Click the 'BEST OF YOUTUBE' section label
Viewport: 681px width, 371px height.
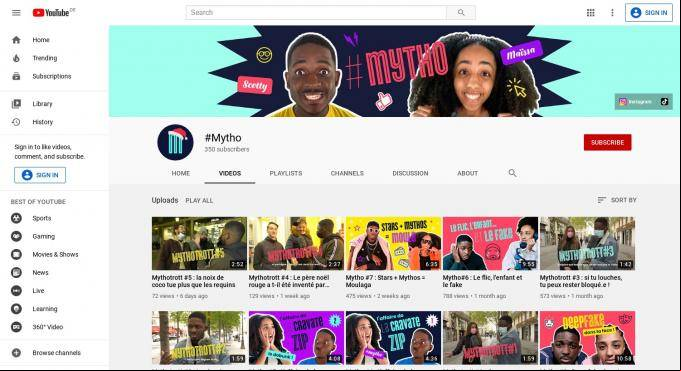tap(38, 202)
